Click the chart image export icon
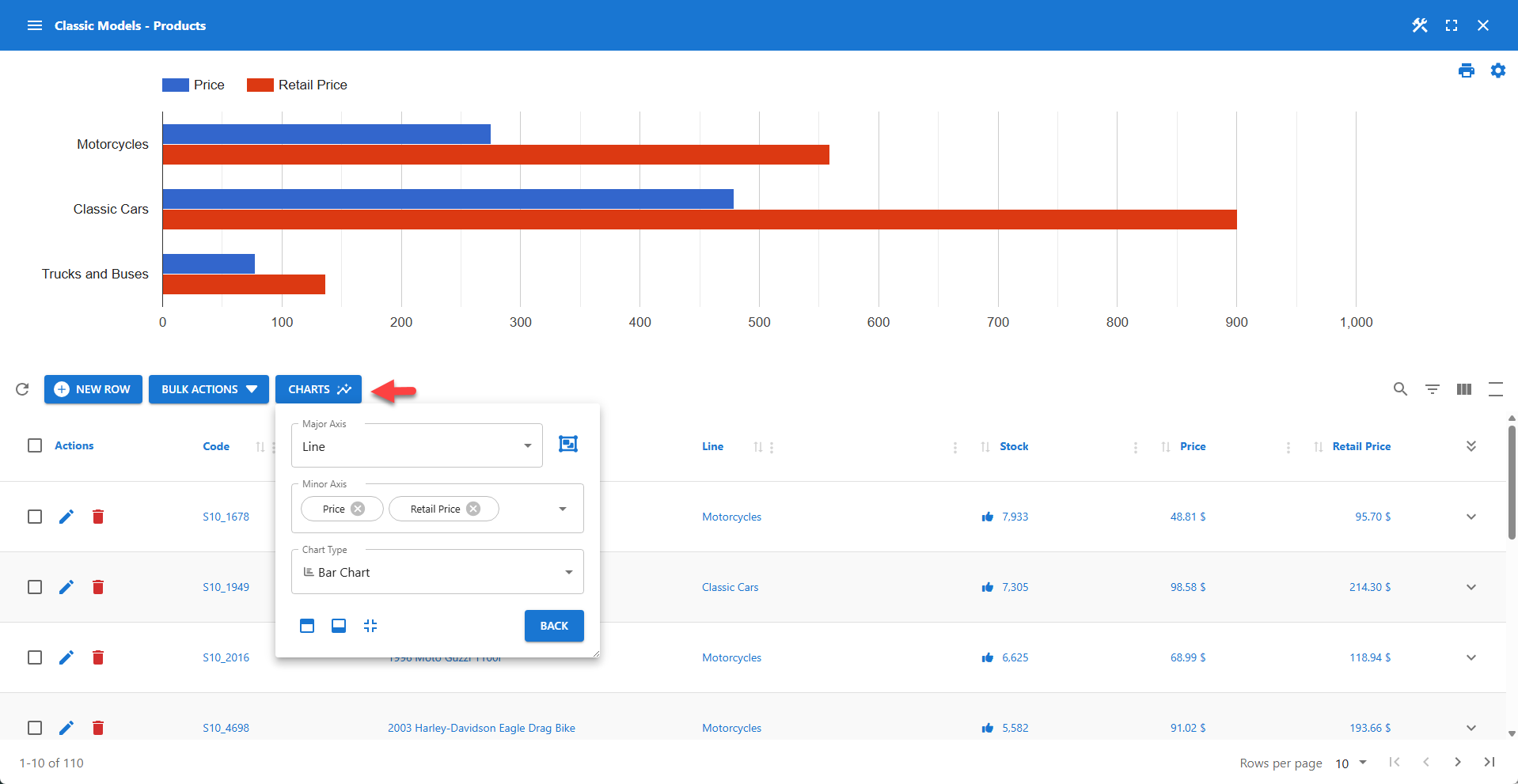 point(567,444)
